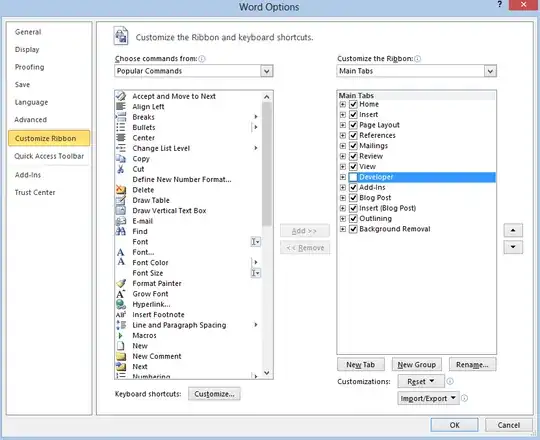Screen dimensions: 540x440
Task: Click the info icon beside Choose commands from
Action: 202,59
